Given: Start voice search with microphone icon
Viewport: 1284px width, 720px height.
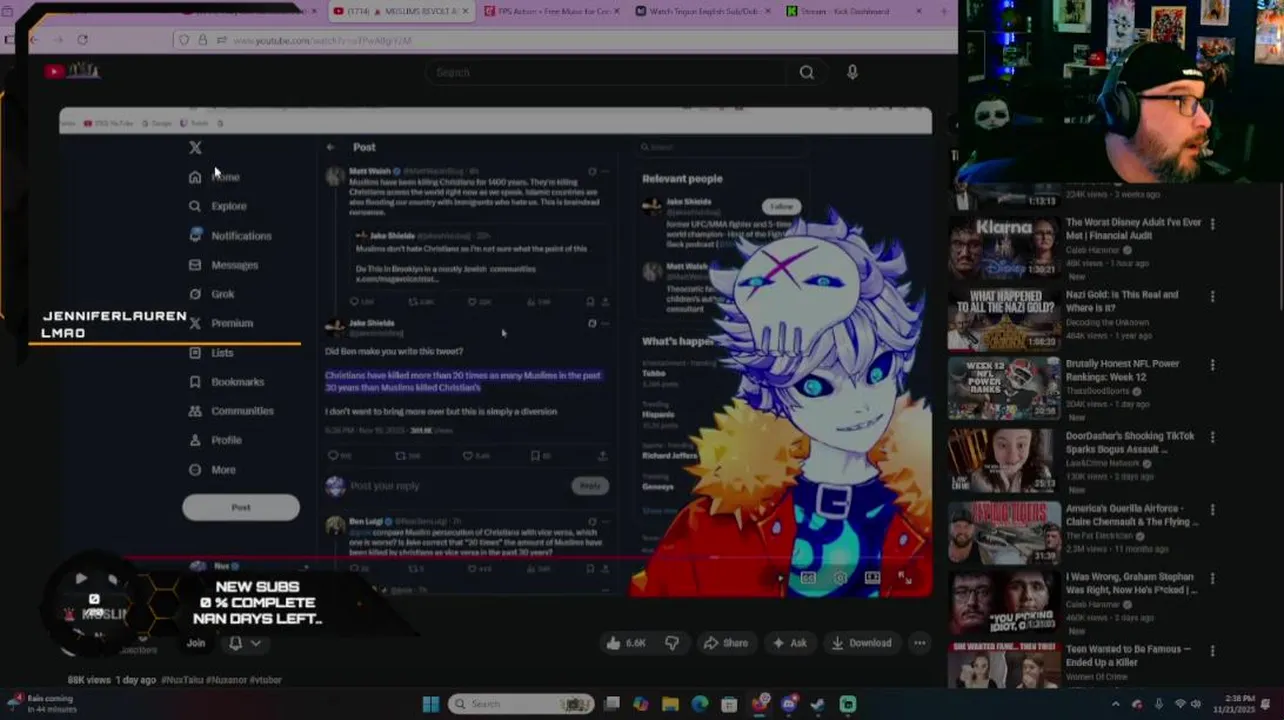Looking at the screenshot, I should click(x=852, y=72).
